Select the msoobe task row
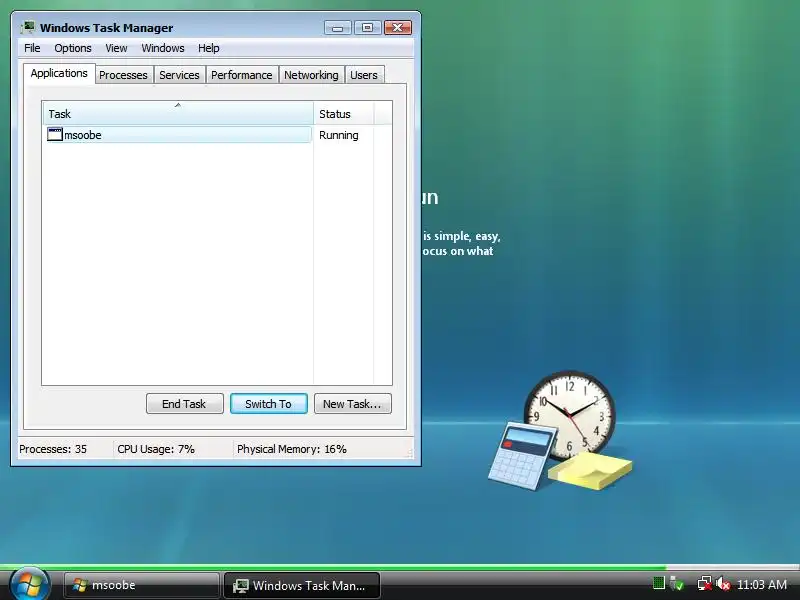Viewport: 800px width, 600px height. click(179, 135)
